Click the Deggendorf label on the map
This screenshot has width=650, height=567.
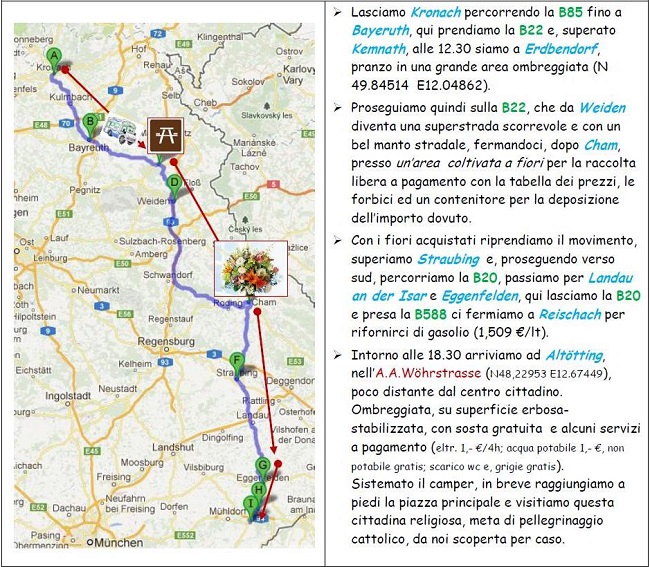coord(291,380)
